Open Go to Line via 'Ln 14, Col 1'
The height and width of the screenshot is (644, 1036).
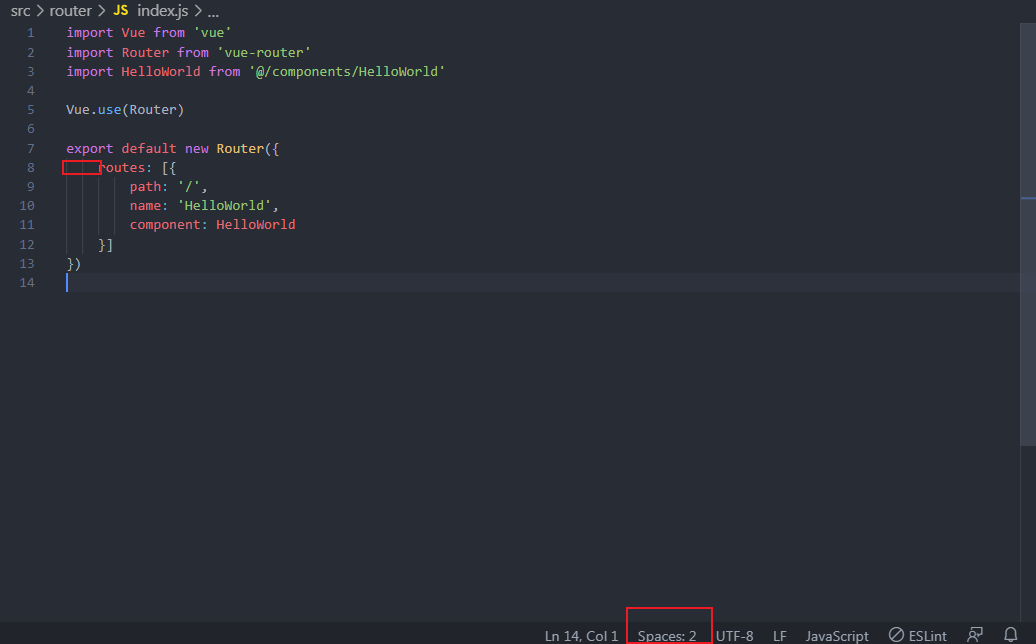(x=581, y=635)
